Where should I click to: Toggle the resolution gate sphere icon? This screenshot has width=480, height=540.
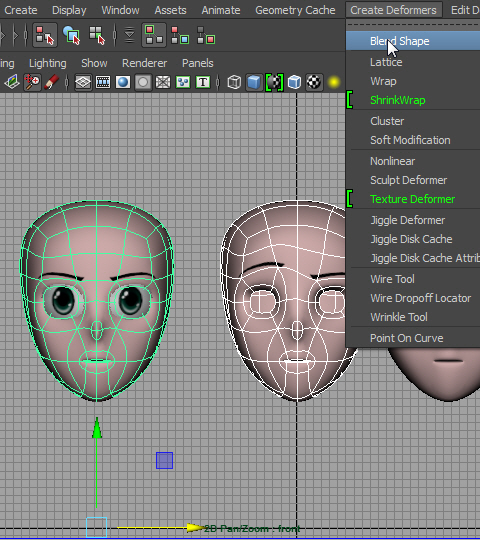coord(123,82)
